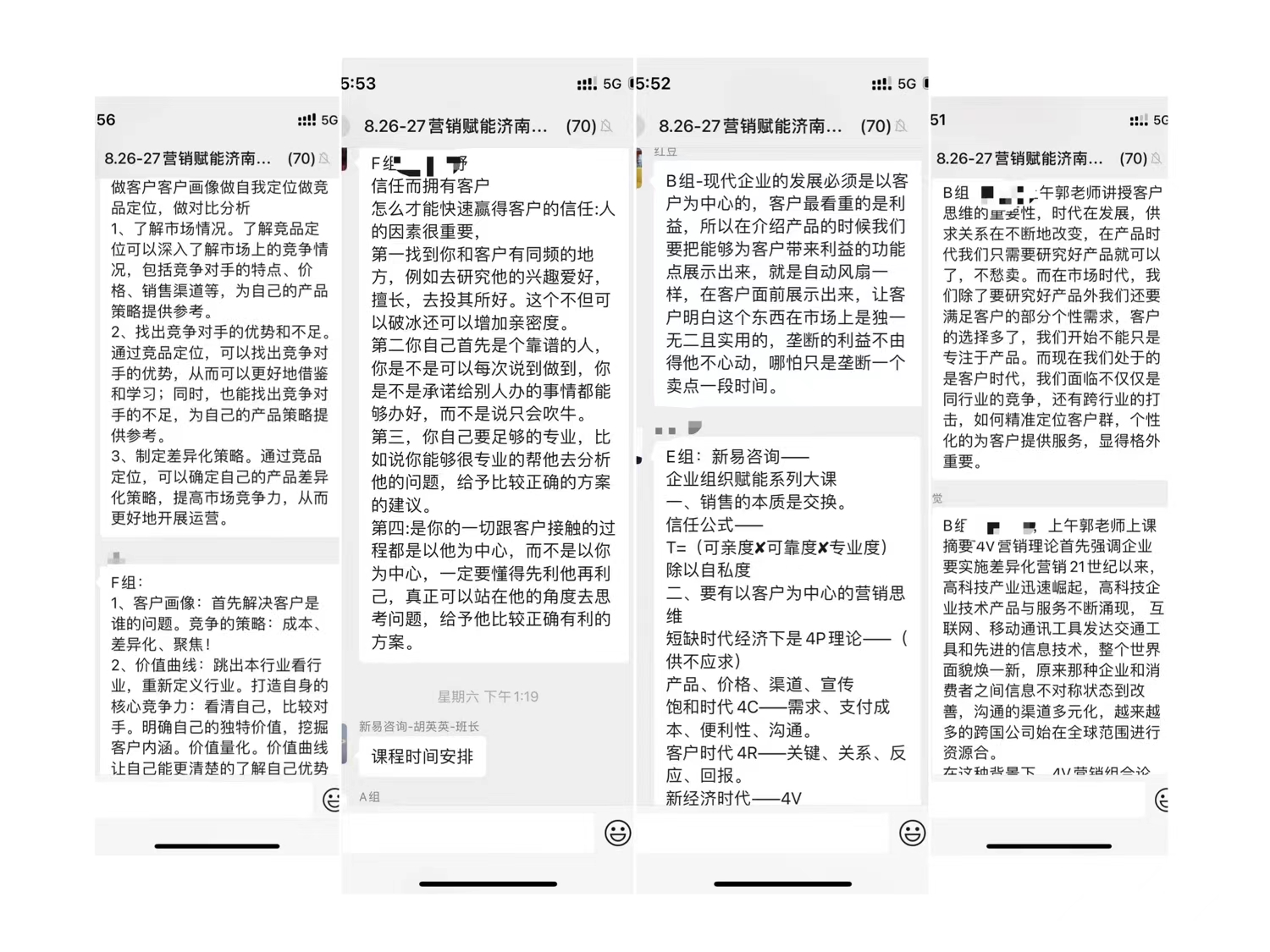
Task: Tap the message starting E组: 新易咨询
Action: tap(787, 622)
